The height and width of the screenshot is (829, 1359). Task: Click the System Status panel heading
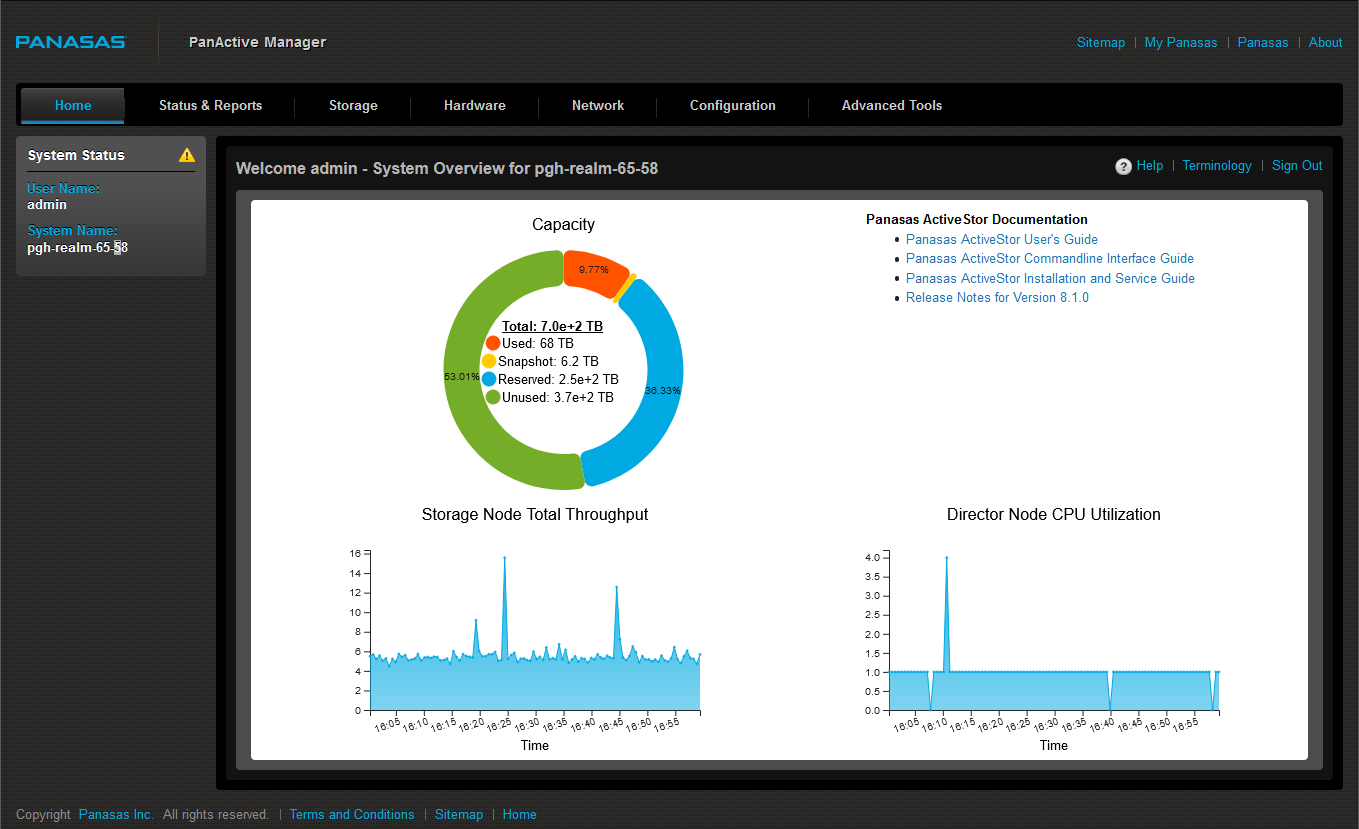[76, 155]
